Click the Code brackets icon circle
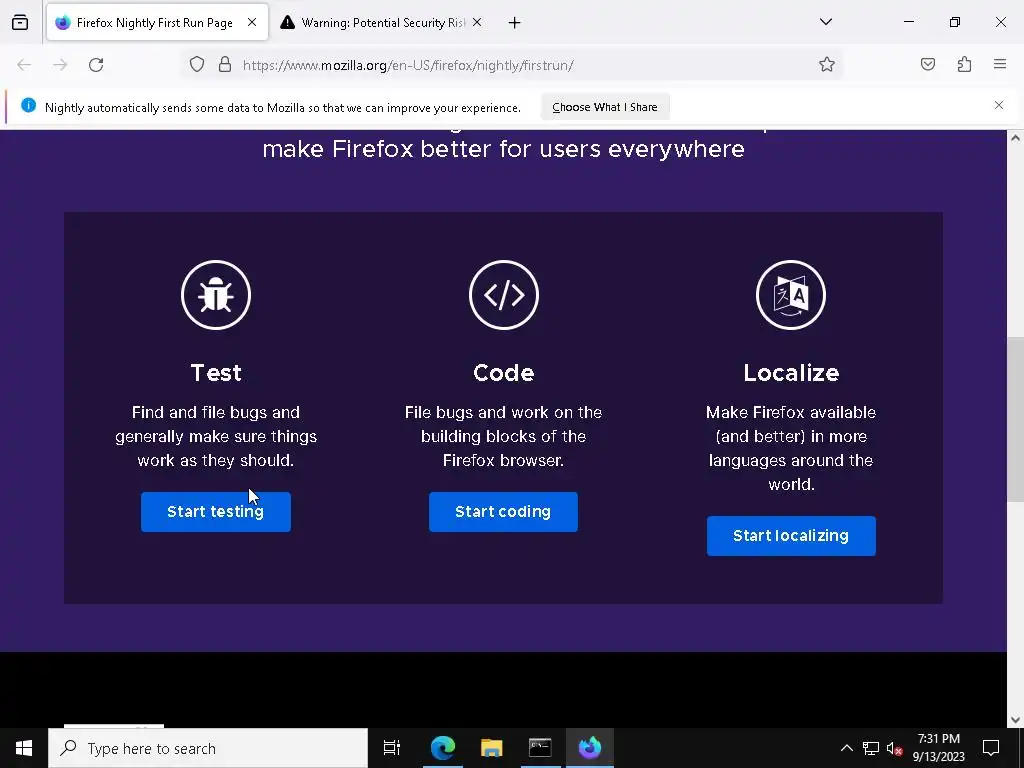Viewport: 1024px width, 768px height. [x=504, y=295]
